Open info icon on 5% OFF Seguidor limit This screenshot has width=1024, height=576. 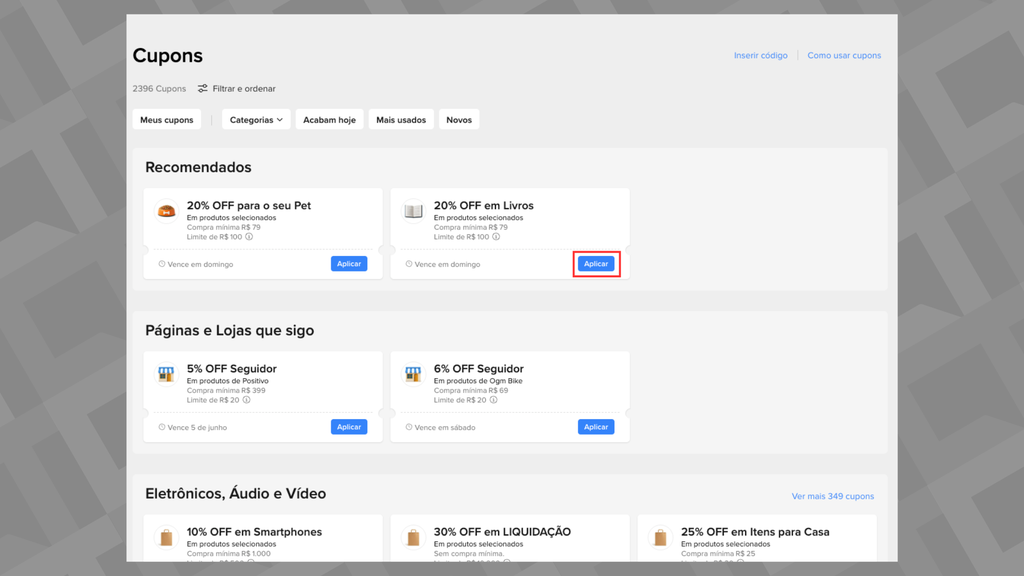[x=246, y=400]
